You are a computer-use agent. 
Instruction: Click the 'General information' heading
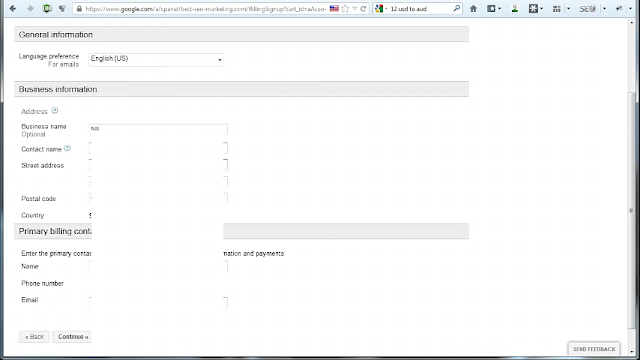56,35
